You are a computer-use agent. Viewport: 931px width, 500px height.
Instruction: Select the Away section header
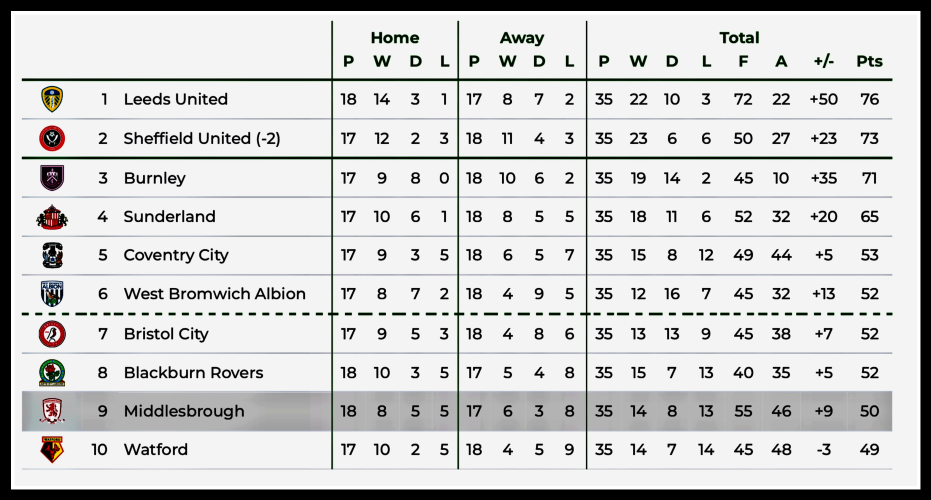coord(522,38)
